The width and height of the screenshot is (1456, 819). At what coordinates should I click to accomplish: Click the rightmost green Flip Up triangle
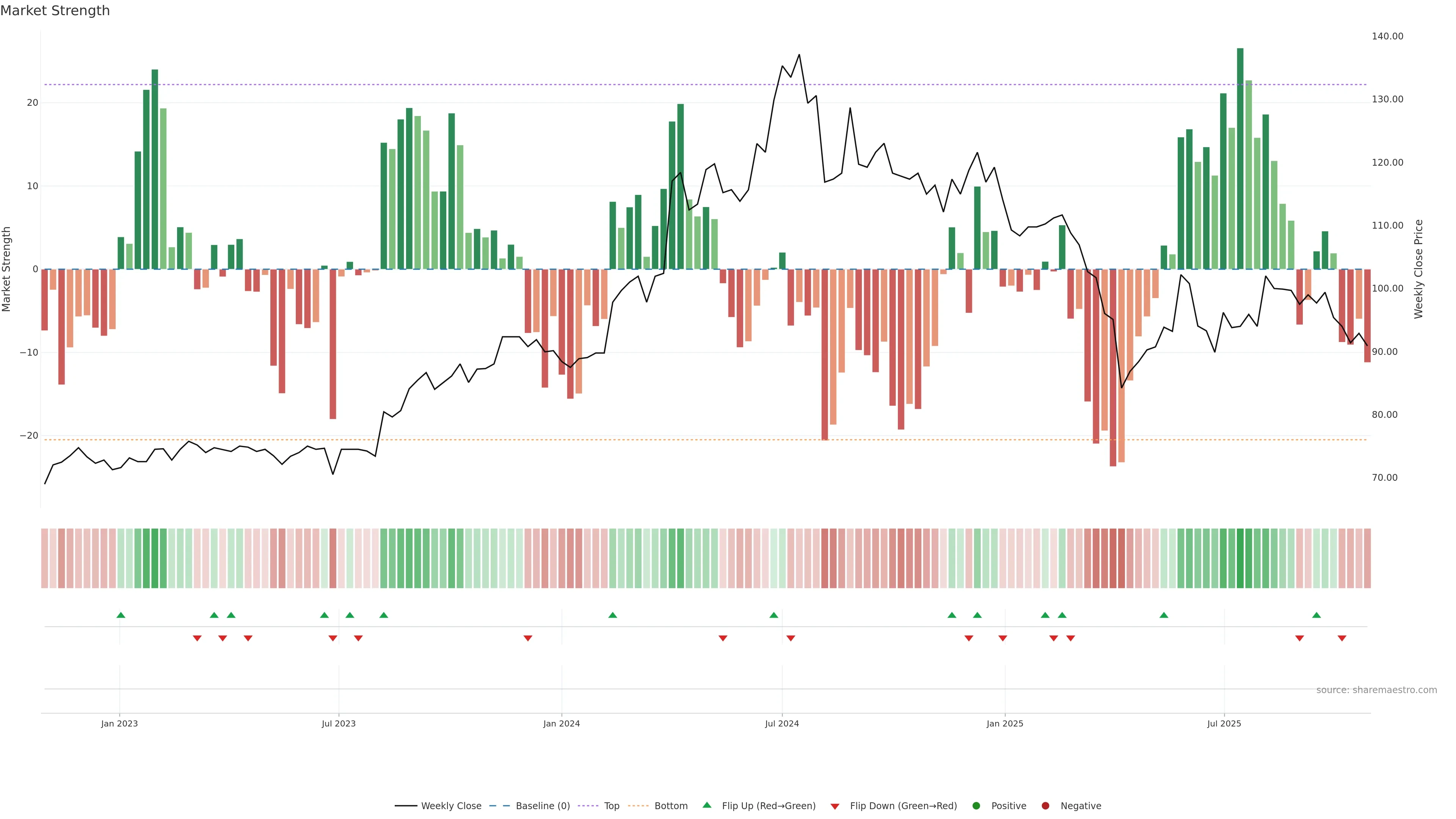click(x=1316, y=615)
